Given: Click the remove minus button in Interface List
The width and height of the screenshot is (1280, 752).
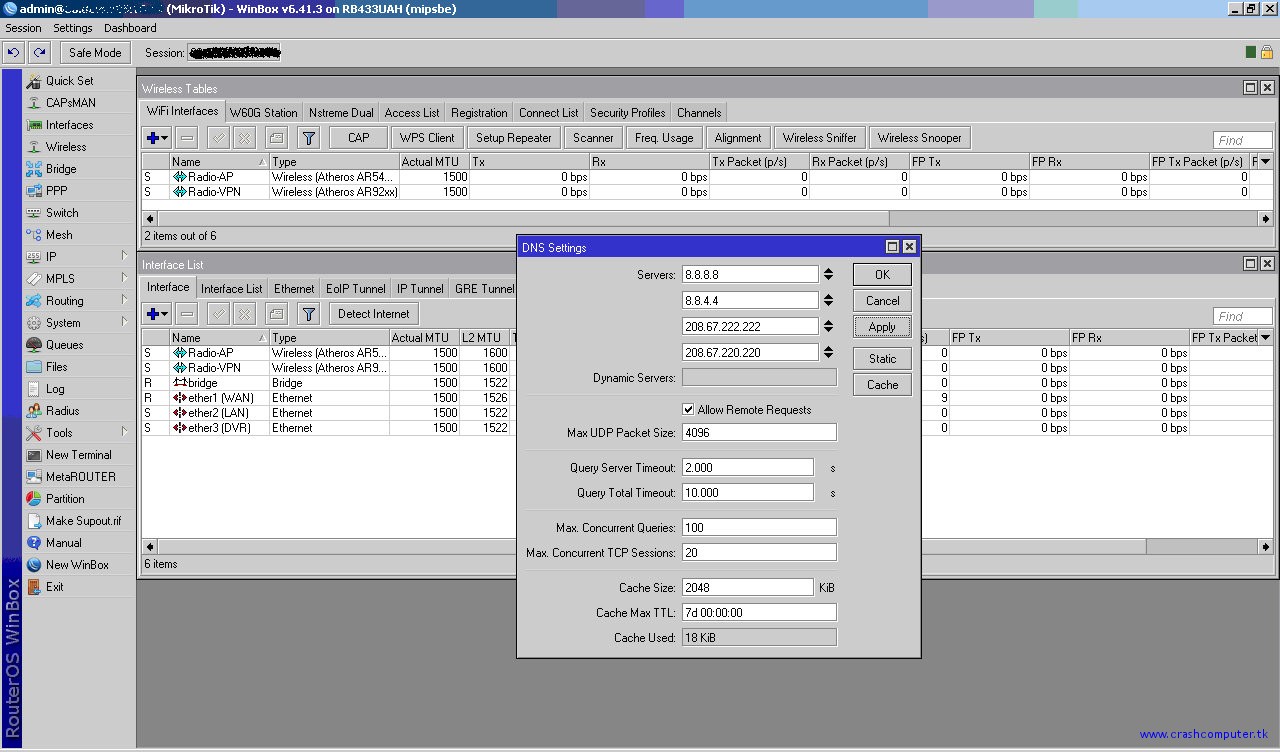Looking at the screenshot, I should pyautogui.click(x=187, y=314).
